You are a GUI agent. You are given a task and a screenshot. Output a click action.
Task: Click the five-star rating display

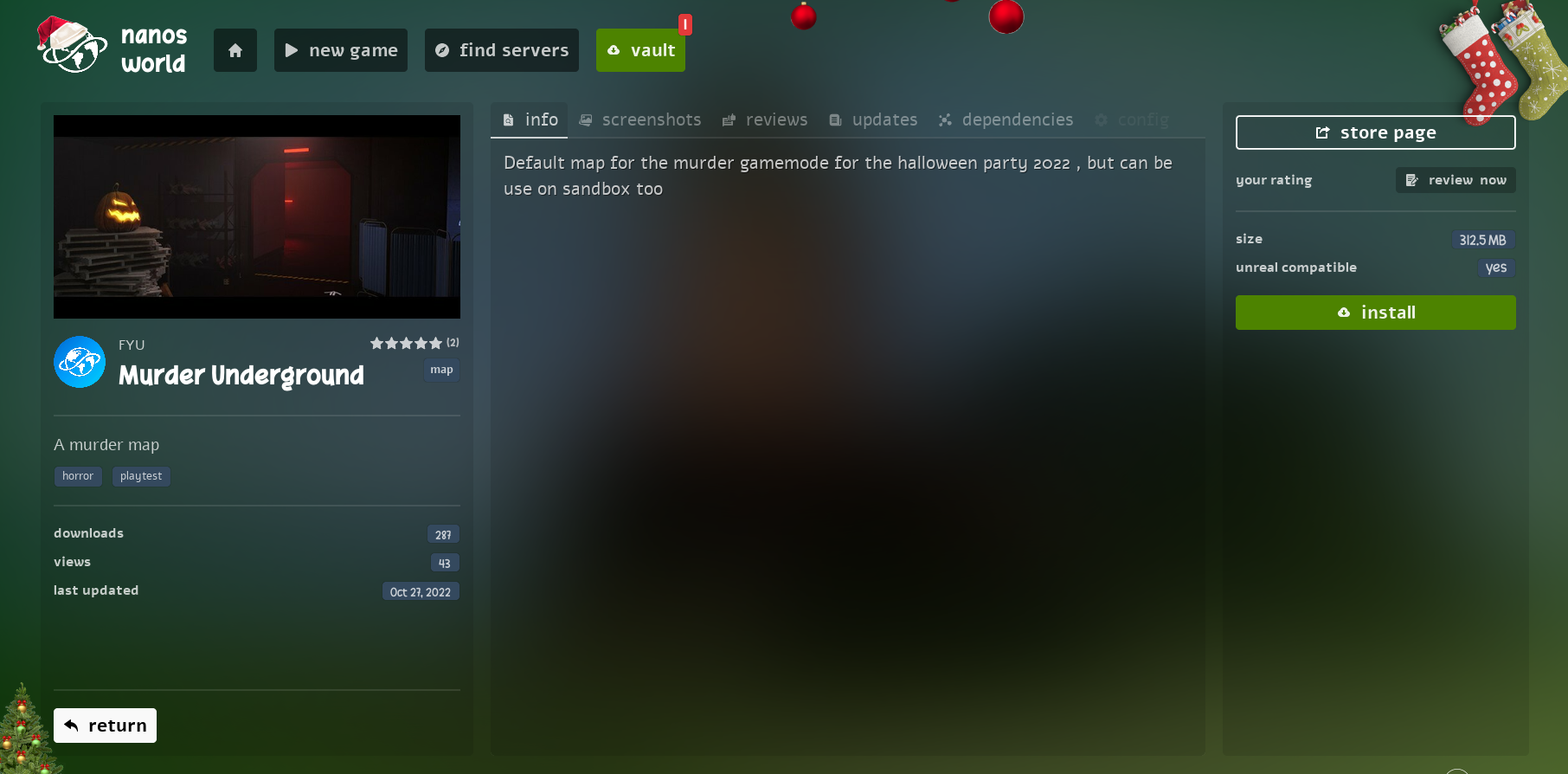[406, 343]
